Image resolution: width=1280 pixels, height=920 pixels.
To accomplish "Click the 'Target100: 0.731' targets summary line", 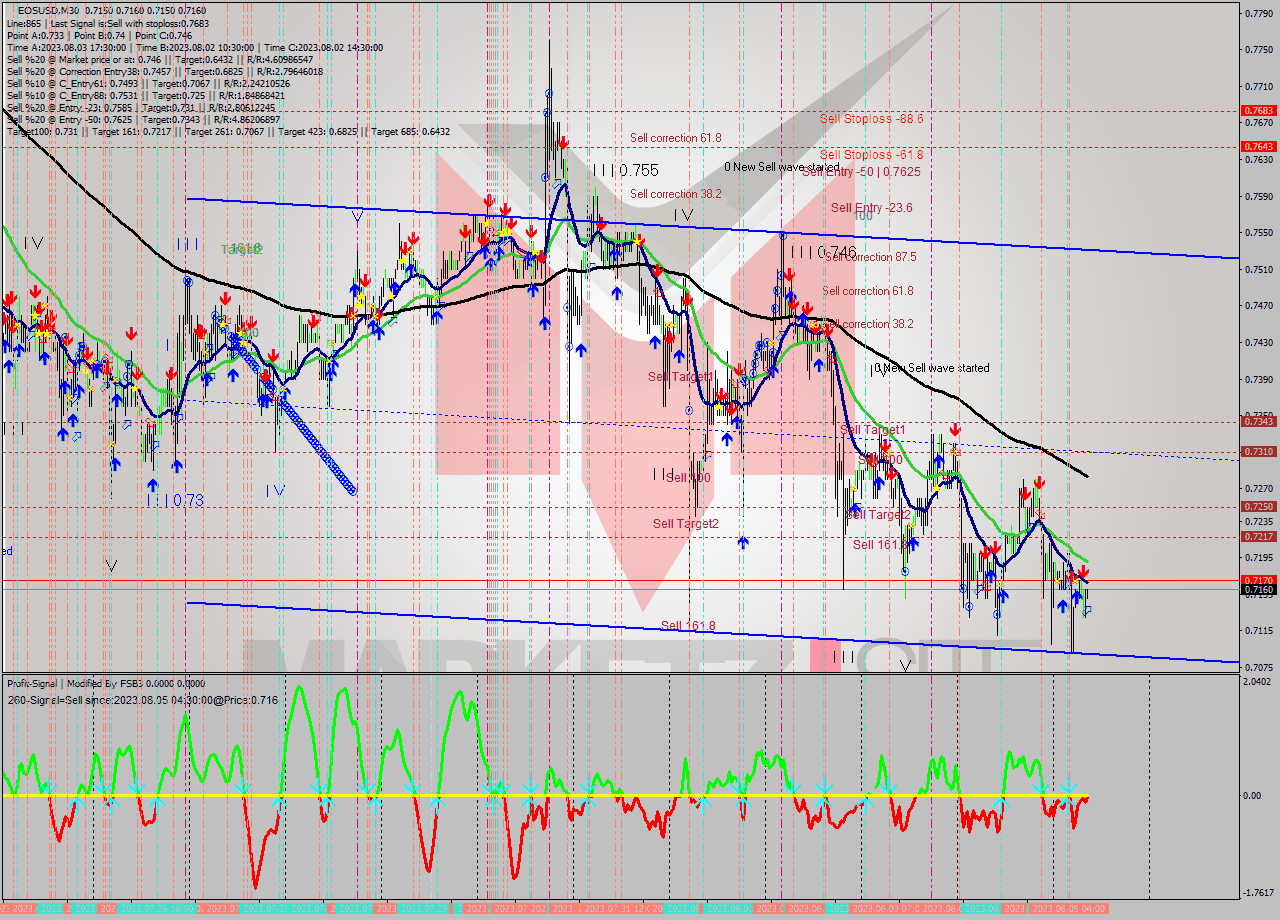I will 228,131.
